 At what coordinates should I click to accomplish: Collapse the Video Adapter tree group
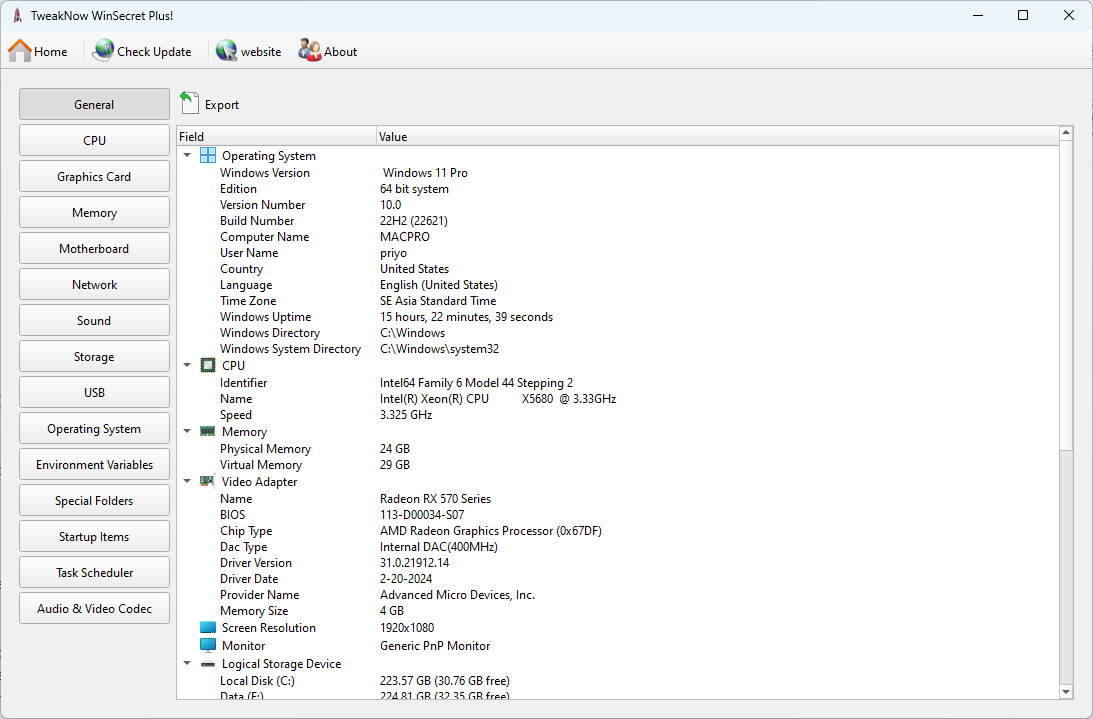187,480
